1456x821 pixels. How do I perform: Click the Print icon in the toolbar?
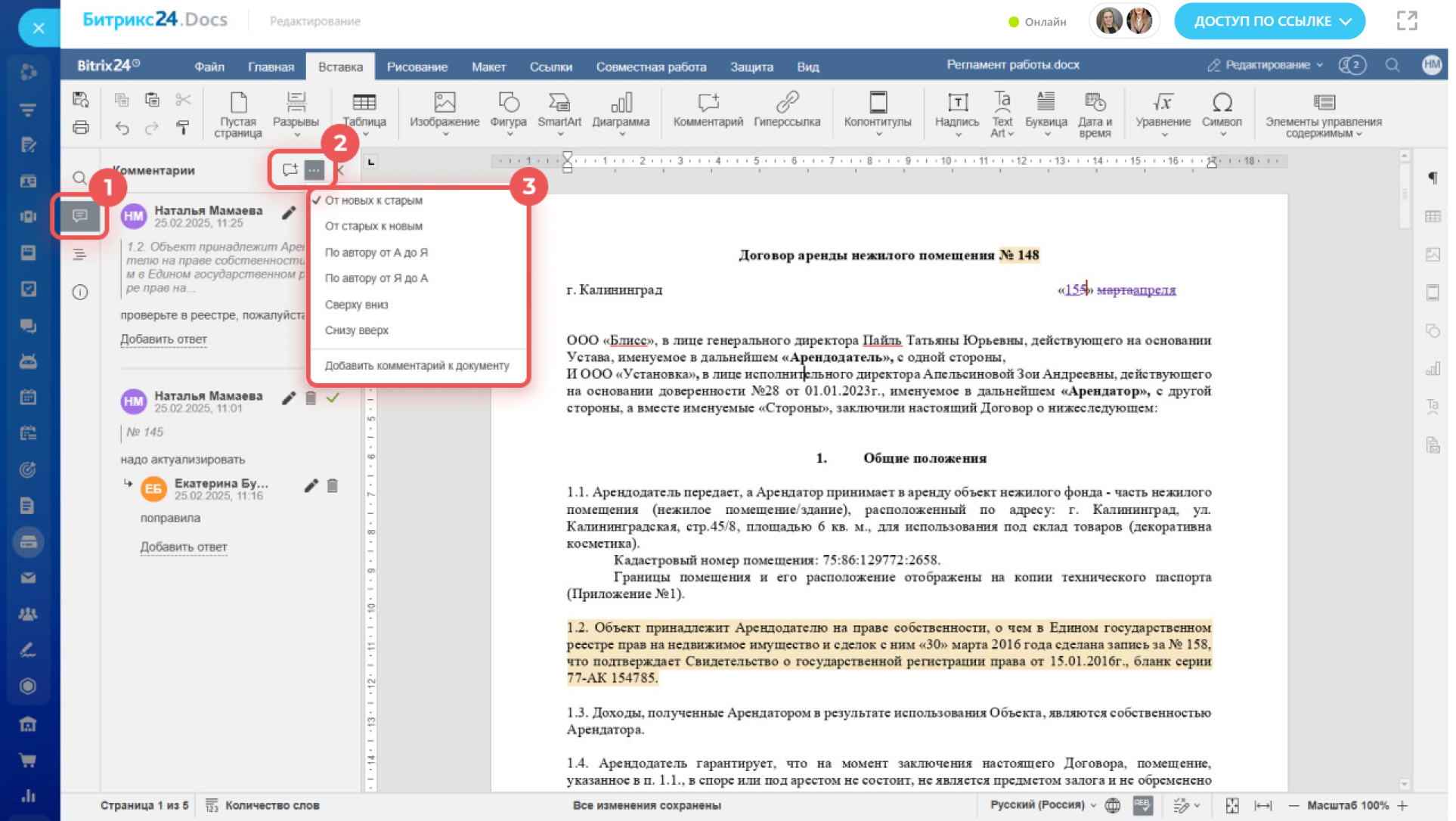(81, 127)
